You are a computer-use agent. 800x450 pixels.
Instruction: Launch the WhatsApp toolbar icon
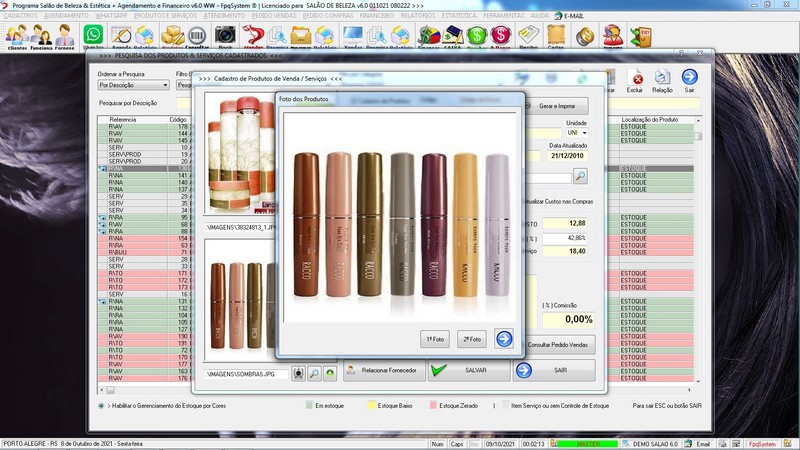point(94,35)
